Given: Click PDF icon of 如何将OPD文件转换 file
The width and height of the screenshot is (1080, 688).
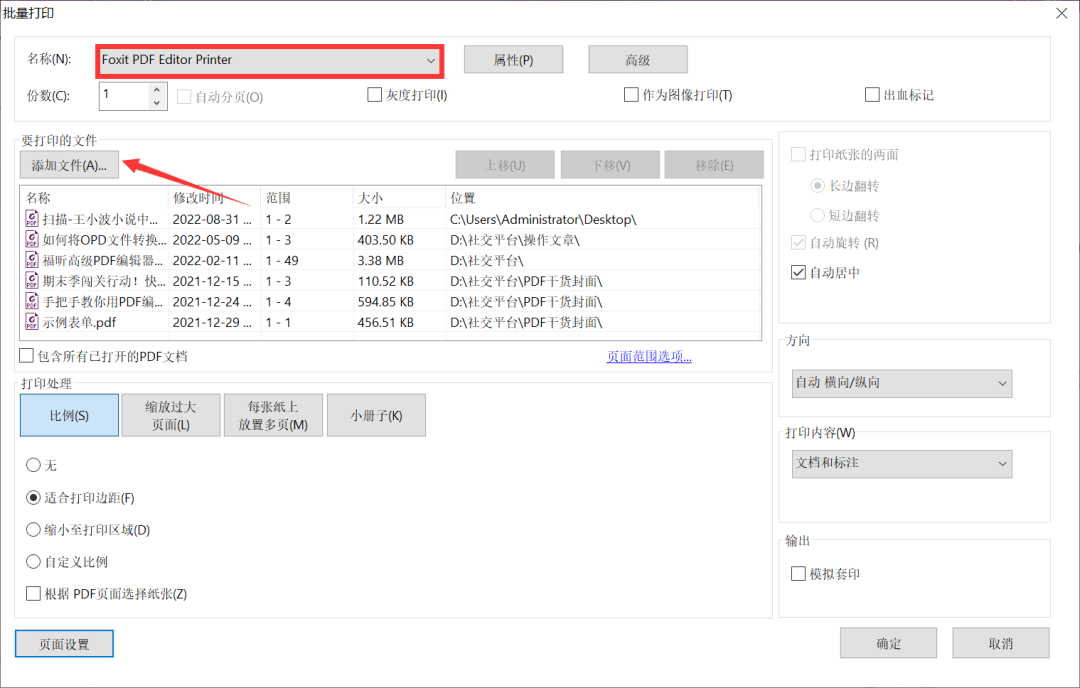Looking at the screenshot, I should (32, 240).
